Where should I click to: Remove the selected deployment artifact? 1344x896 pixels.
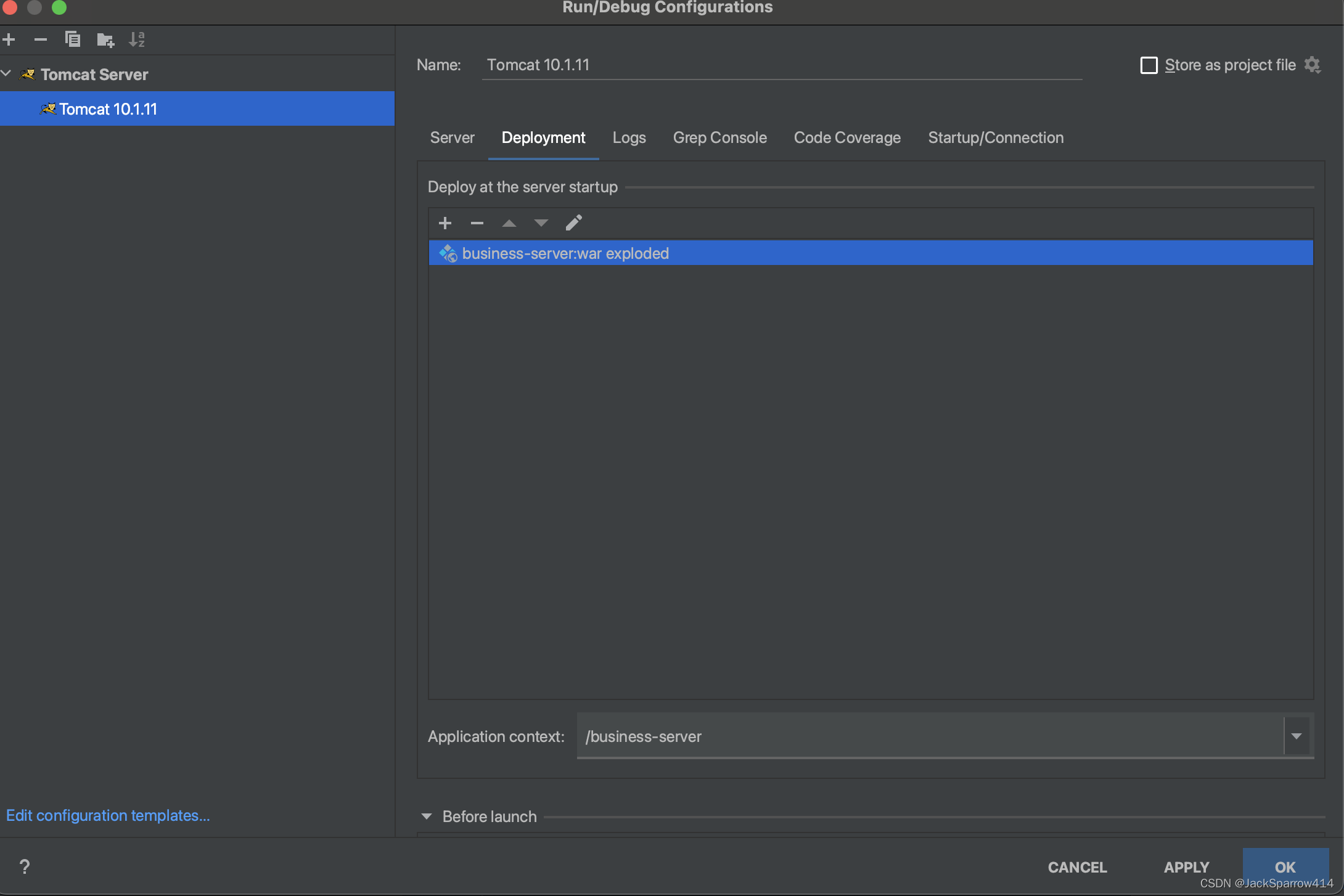point(477,223)
